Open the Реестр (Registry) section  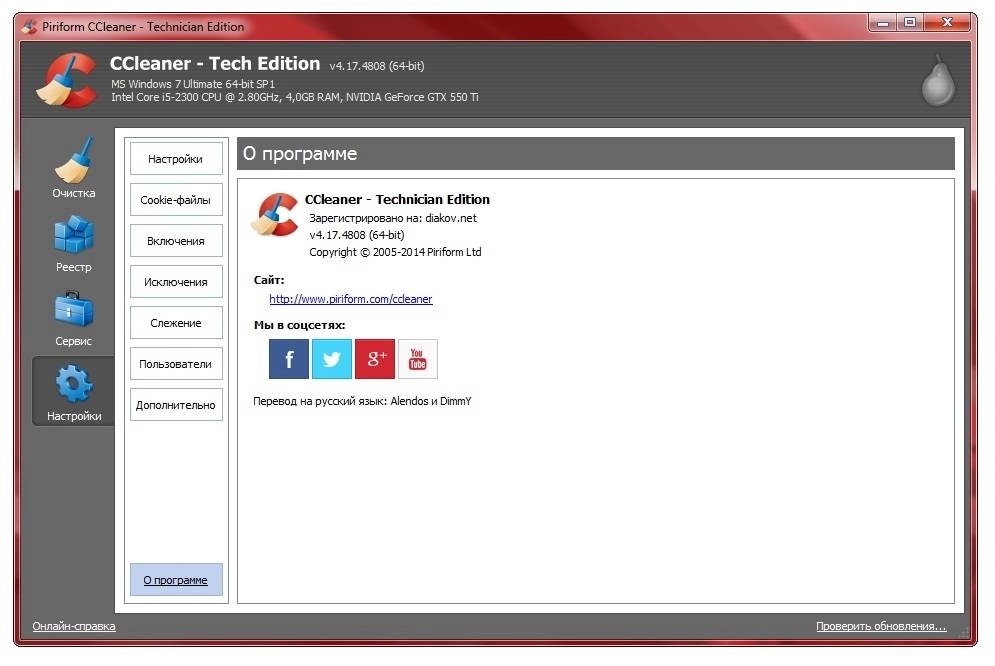click(x=74, y=244)
